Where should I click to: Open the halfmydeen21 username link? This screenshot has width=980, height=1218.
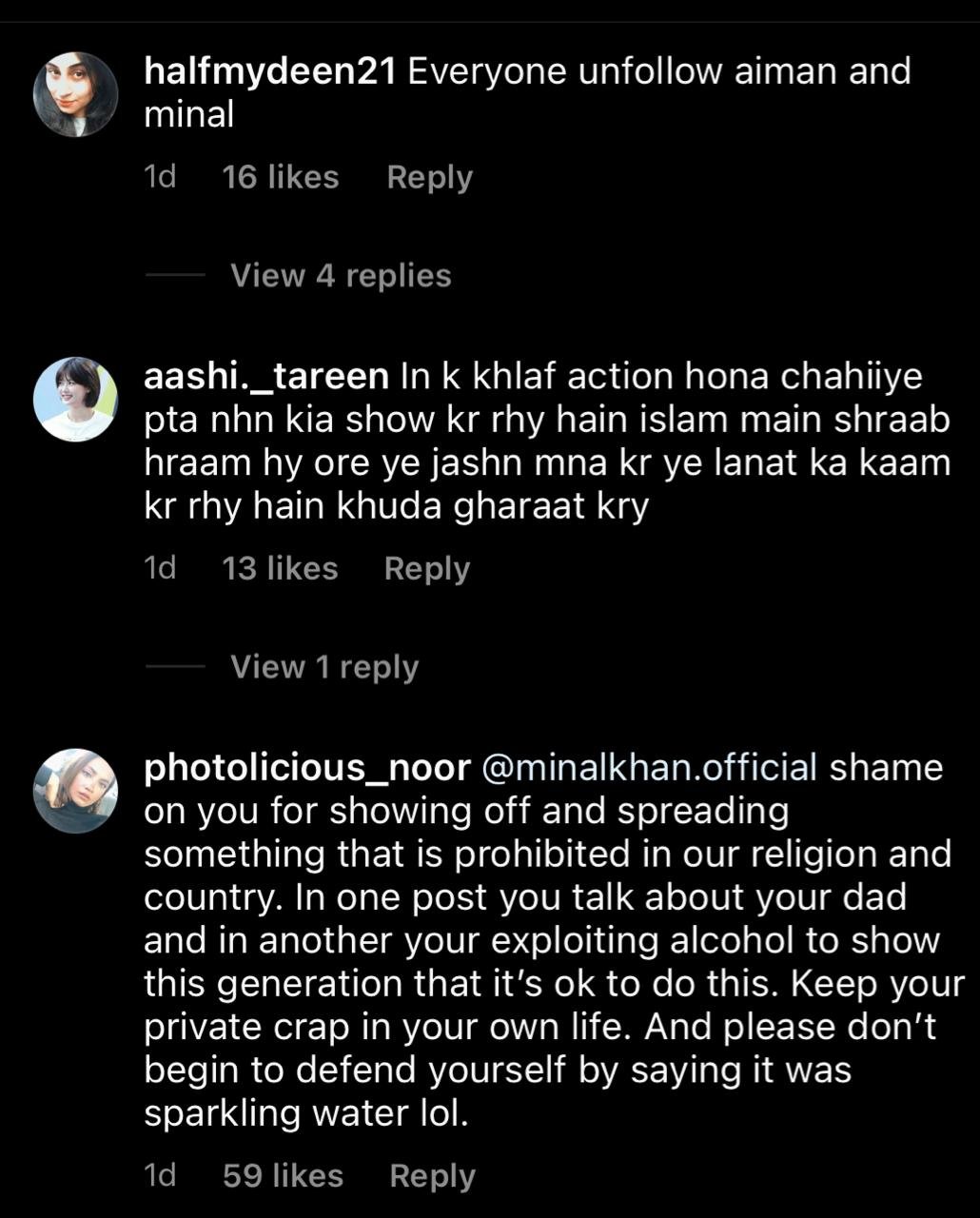pos(269,72)
